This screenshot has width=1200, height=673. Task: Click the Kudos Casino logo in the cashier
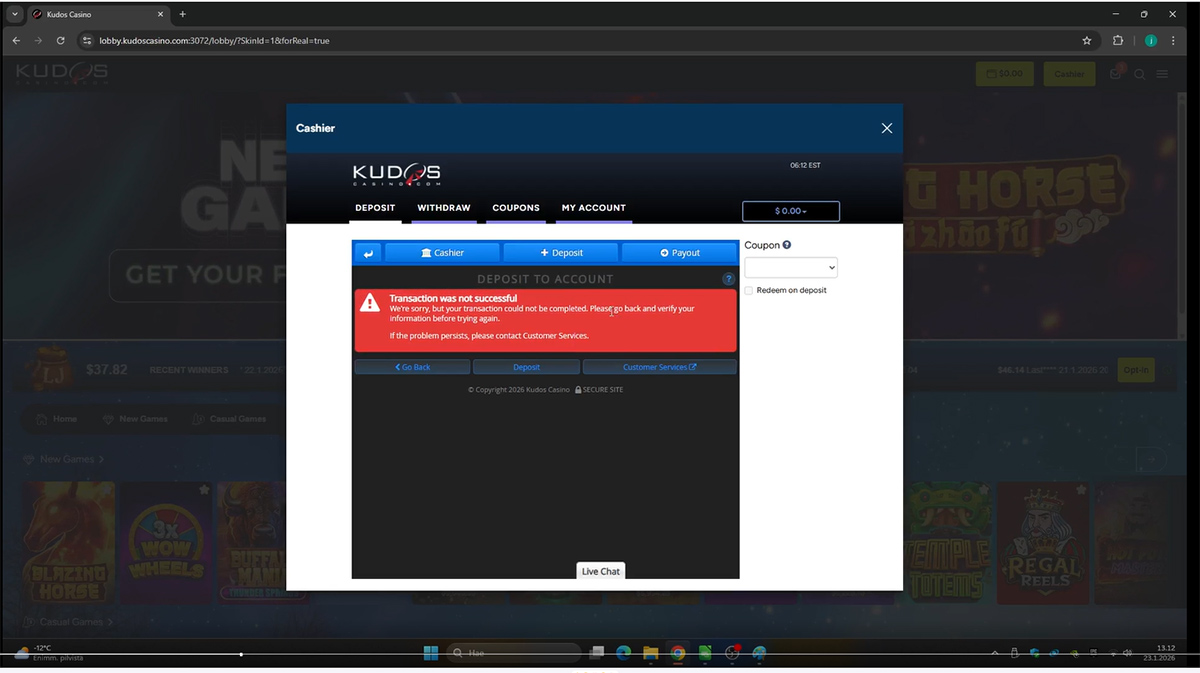pyautogui.click(x=396, y=175)
